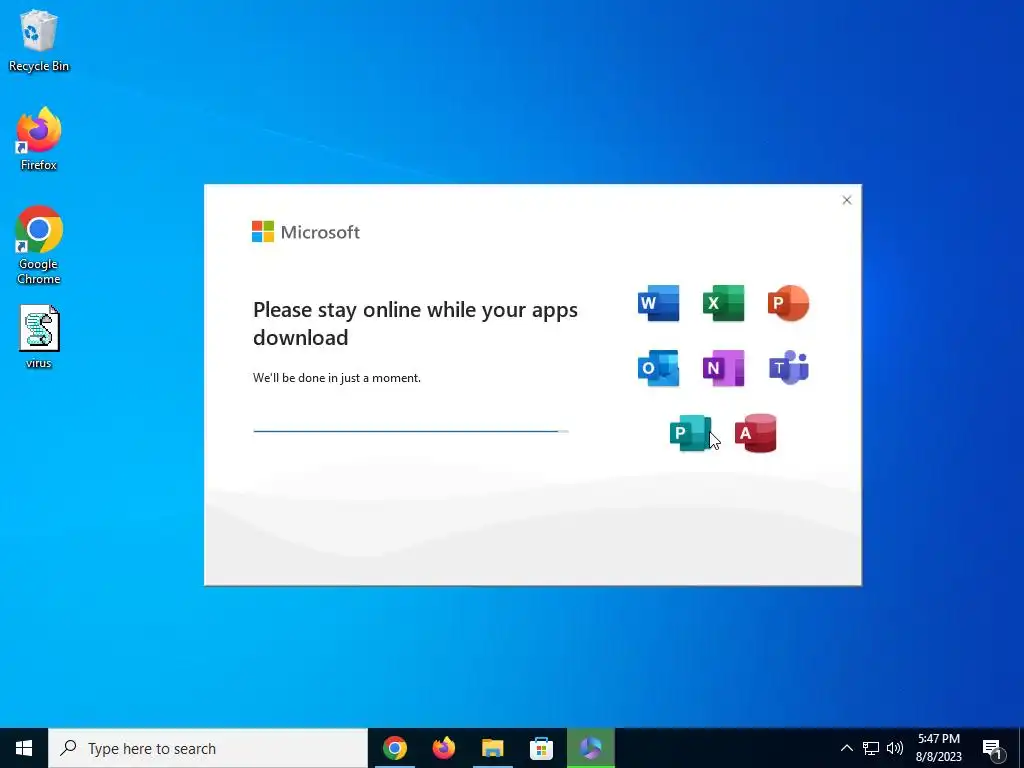The width and height of the screenshot is (1024, 768).
Task: Show hidden system tray icons
Action: click(846, 748)
